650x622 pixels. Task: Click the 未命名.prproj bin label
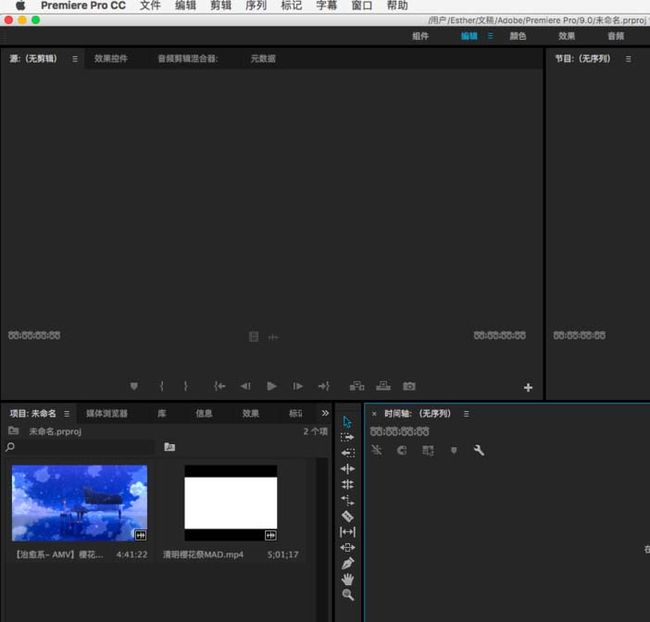click(55, 431)
